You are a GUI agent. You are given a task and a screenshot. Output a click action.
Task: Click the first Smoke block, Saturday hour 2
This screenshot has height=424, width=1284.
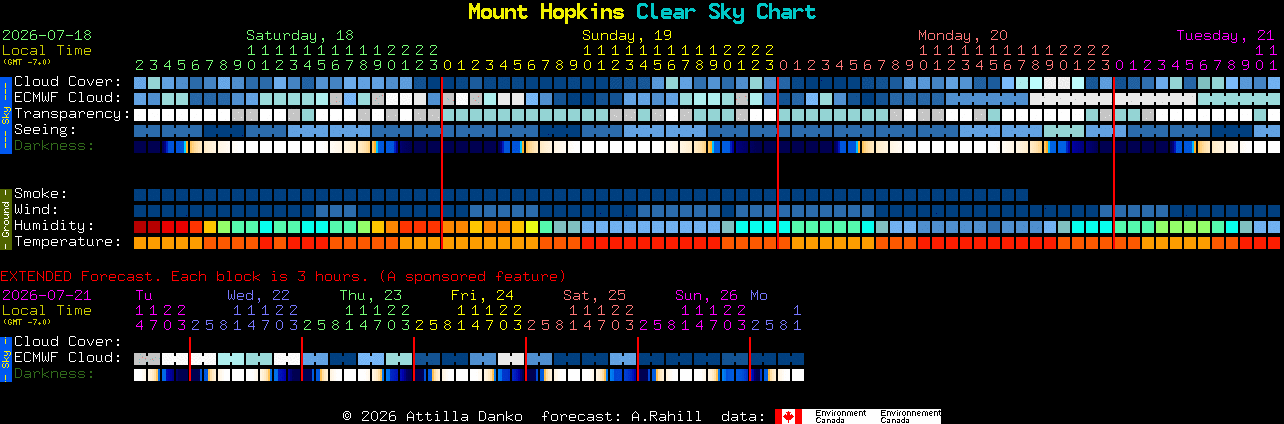(x=140, y=194)
